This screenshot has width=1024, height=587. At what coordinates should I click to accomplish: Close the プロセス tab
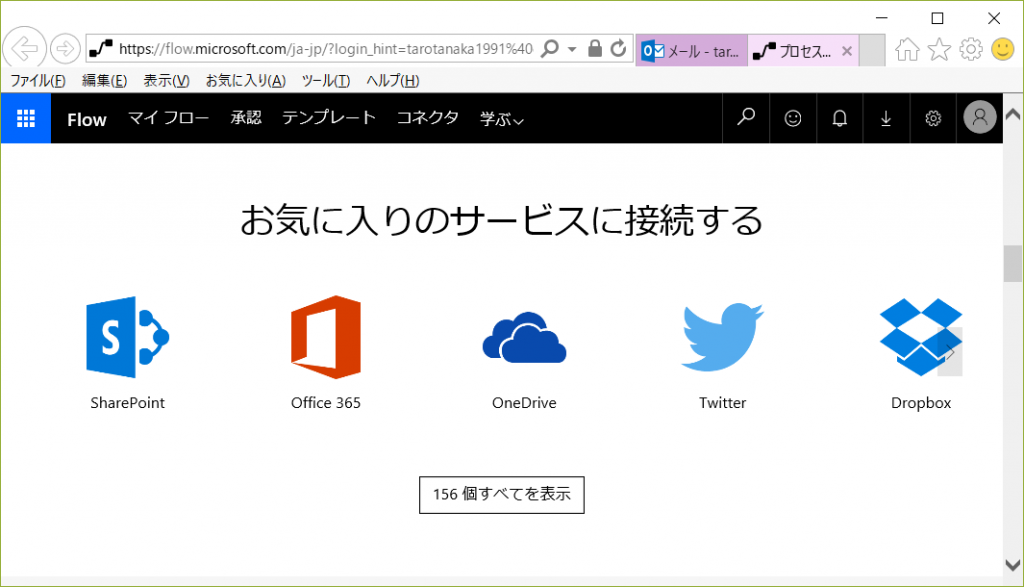[846, 51]
